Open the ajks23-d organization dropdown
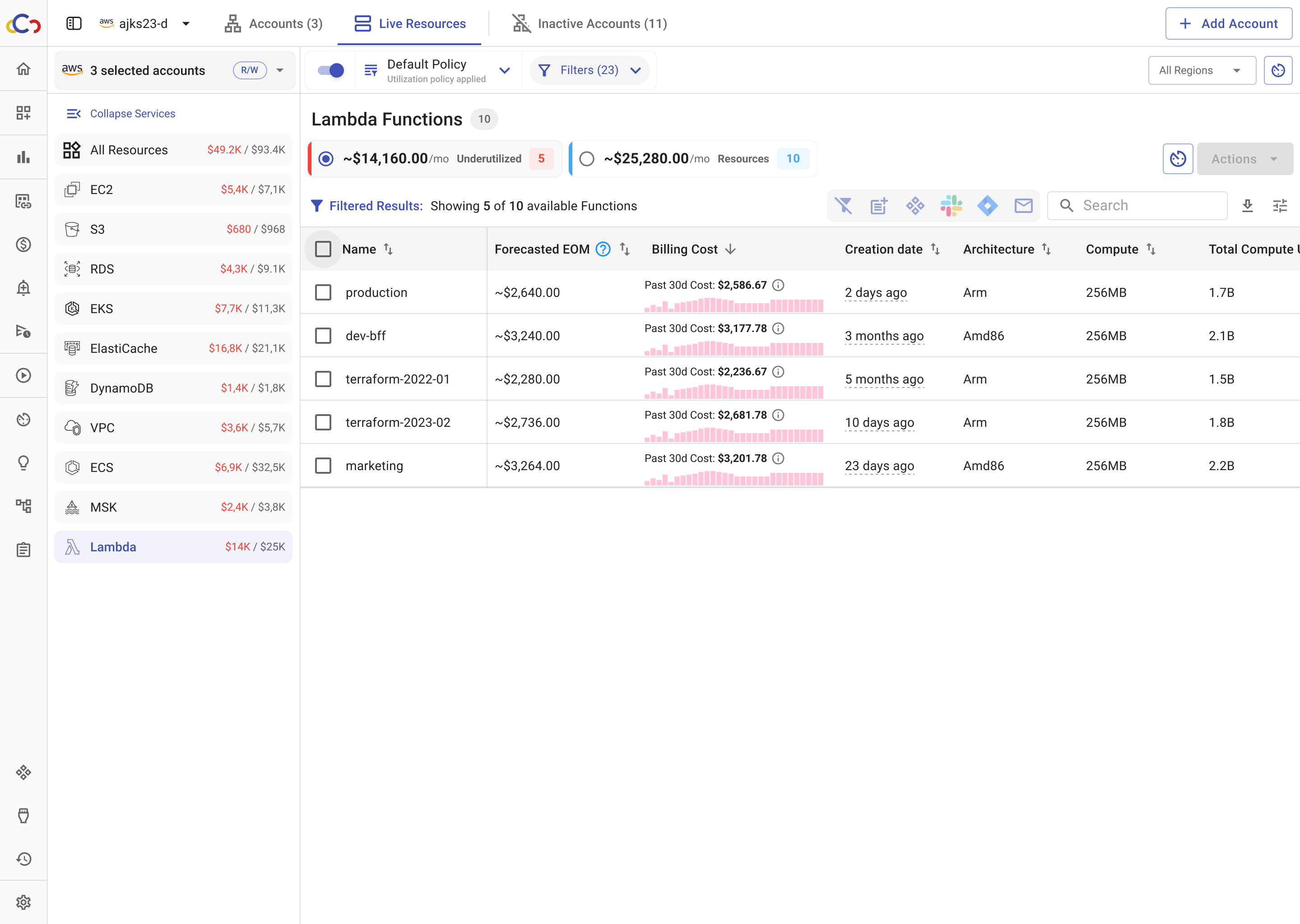Viewport: 1300px width, 924px height. tap(144, 23)
